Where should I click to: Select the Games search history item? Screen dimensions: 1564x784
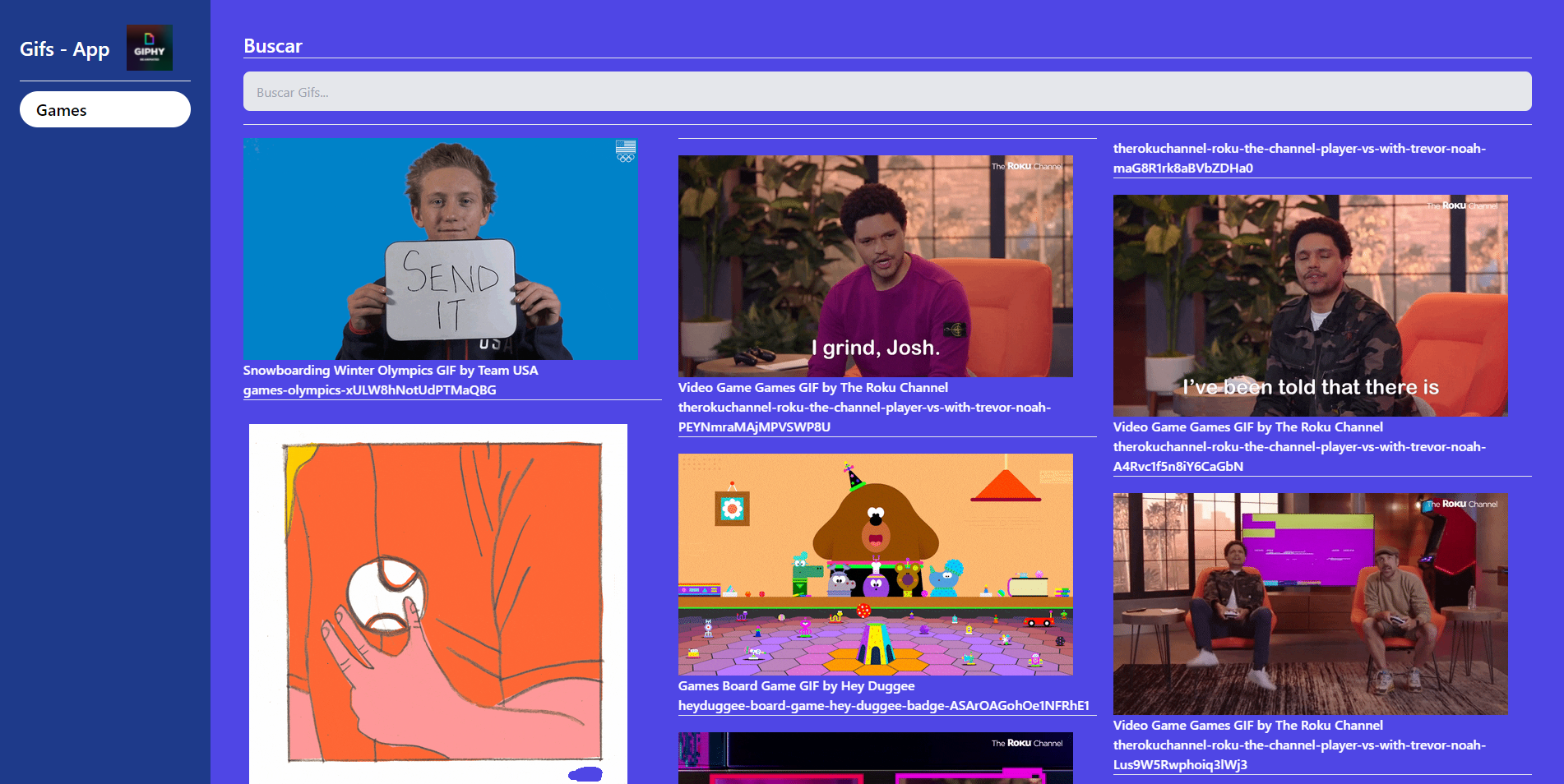pos(105,109)
